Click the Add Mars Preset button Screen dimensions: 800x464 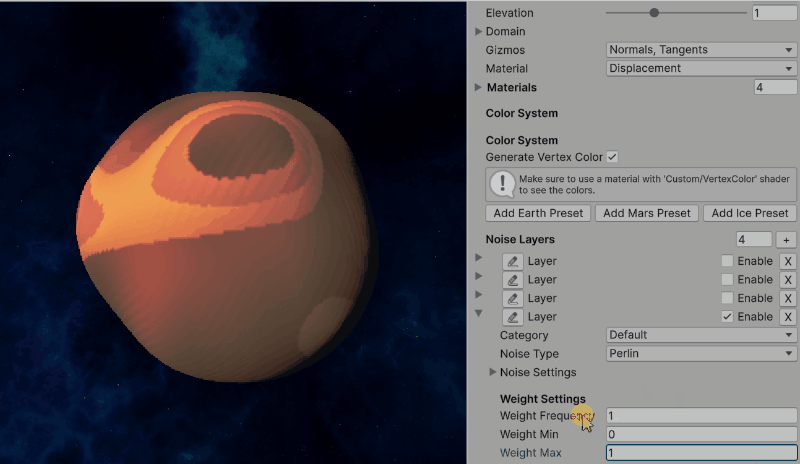tap(647, 213)
